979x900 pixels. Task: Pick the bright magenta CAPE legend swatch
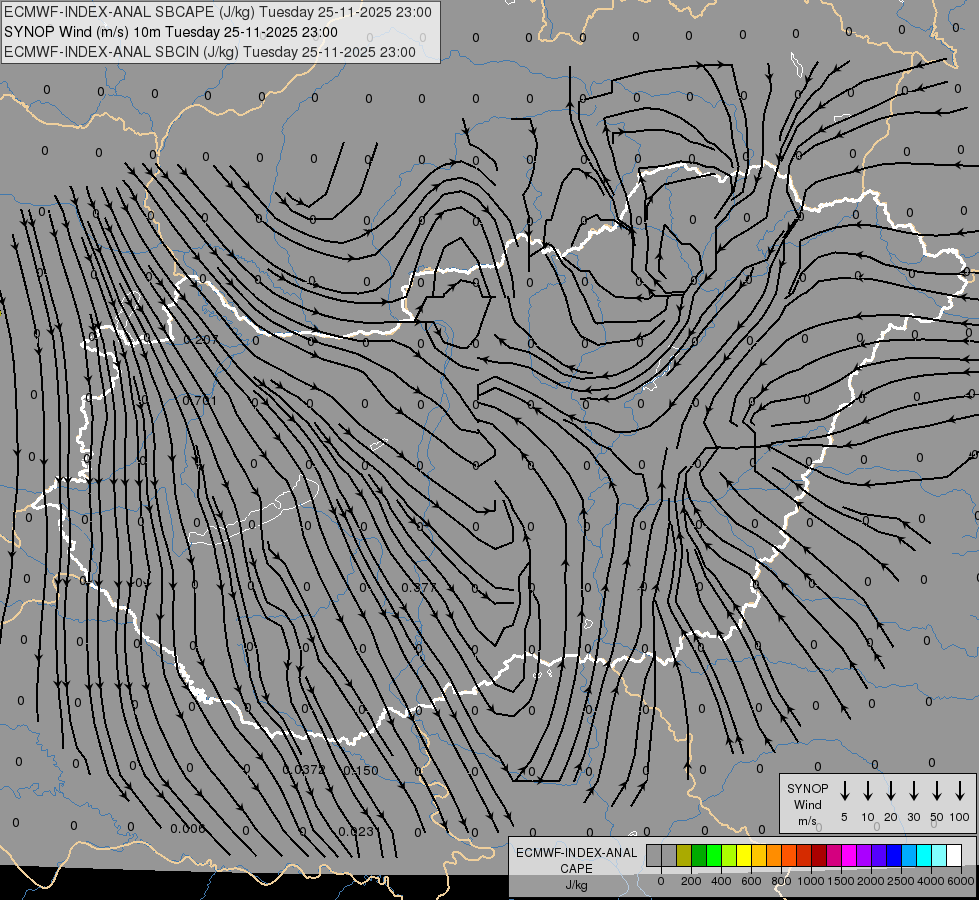point(850,855)
